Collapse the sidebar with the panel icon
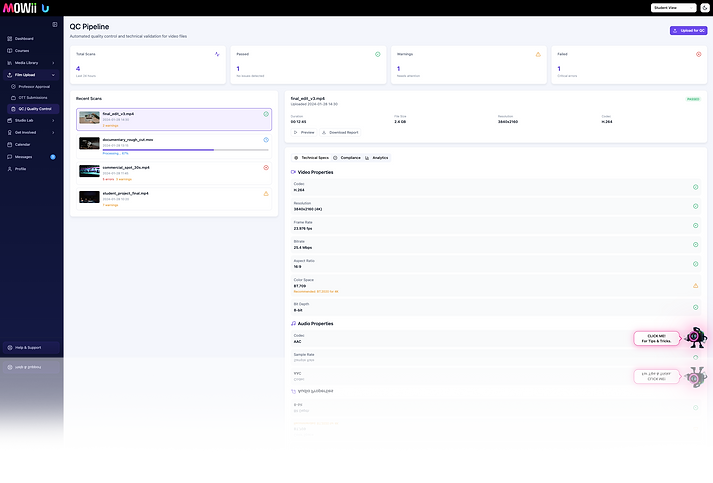Viewport: 713px width, 483px height. click(55, 25)
